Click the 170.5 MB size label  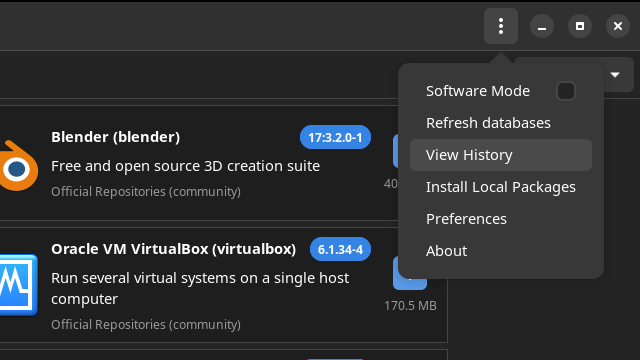(410, 305)
